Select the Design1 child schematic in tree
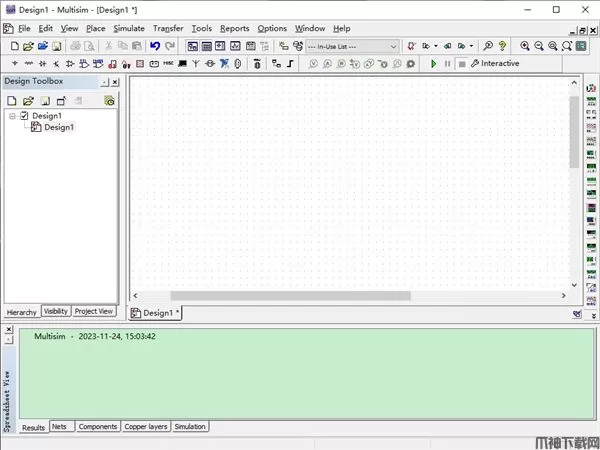 59,127
